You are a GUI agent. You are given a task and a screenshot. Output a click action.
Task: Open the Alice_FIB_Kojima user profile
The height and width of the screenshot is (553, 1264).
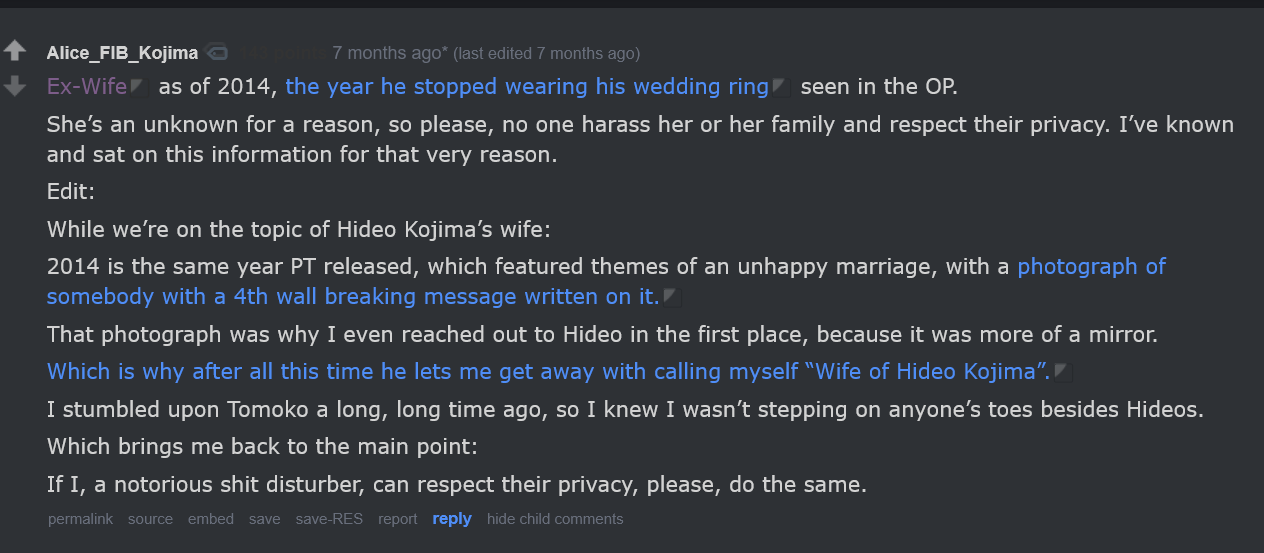pyautogui.click(x=122, y=53)
